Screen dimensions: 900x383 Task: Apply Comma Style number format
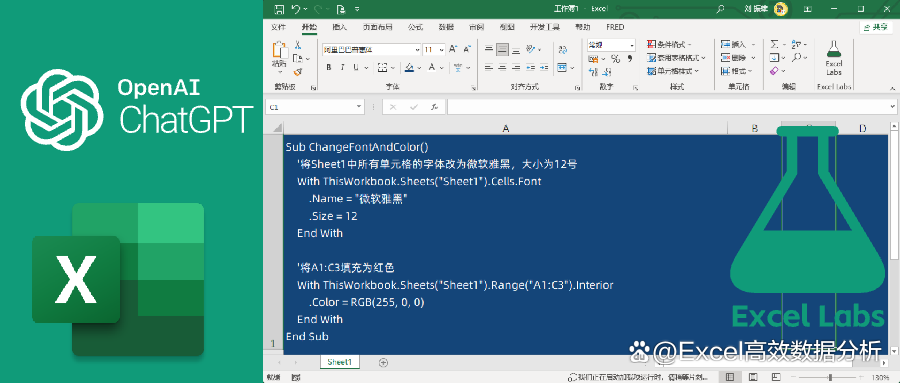tap(630, 59)
